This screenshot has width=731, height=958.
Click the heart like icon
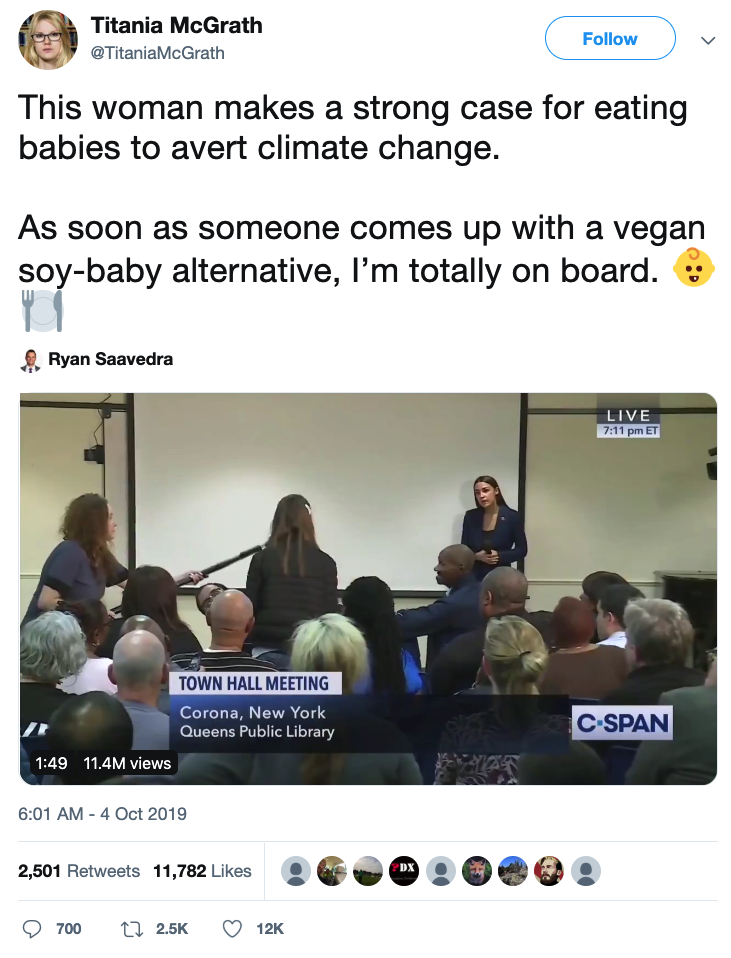232,929
